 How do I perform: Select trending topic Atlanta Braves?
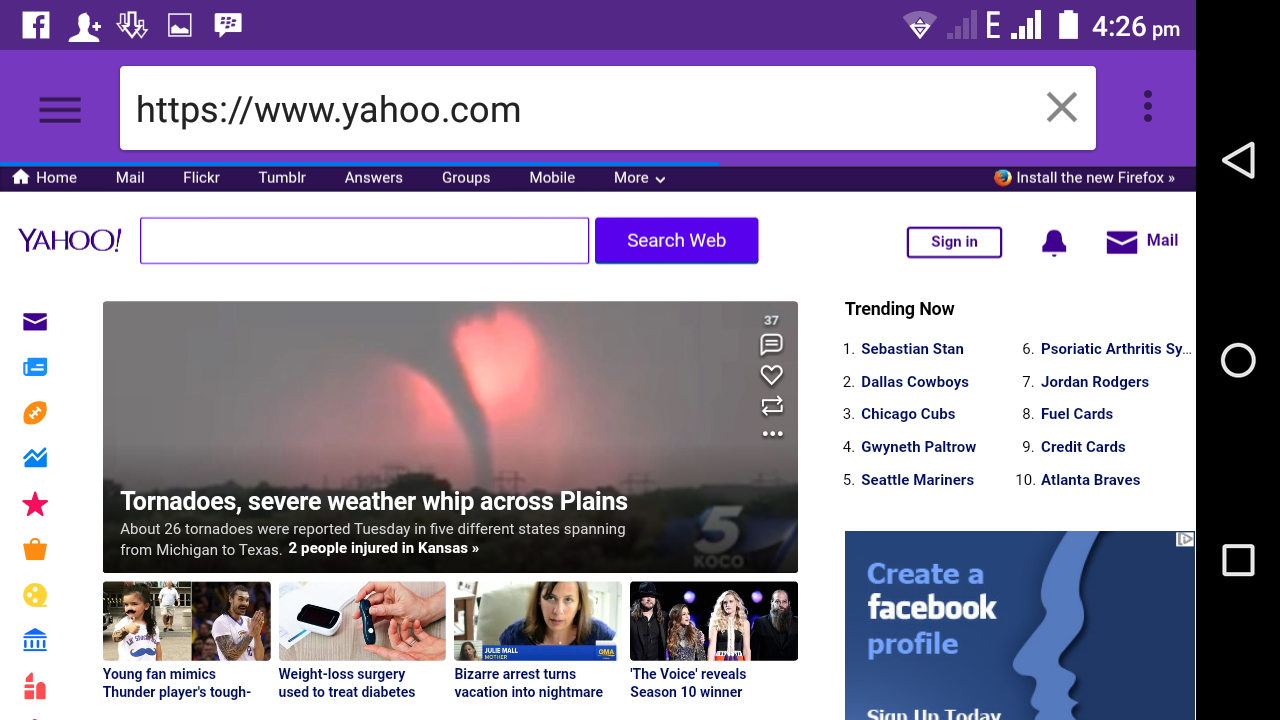pos(1090,480)
